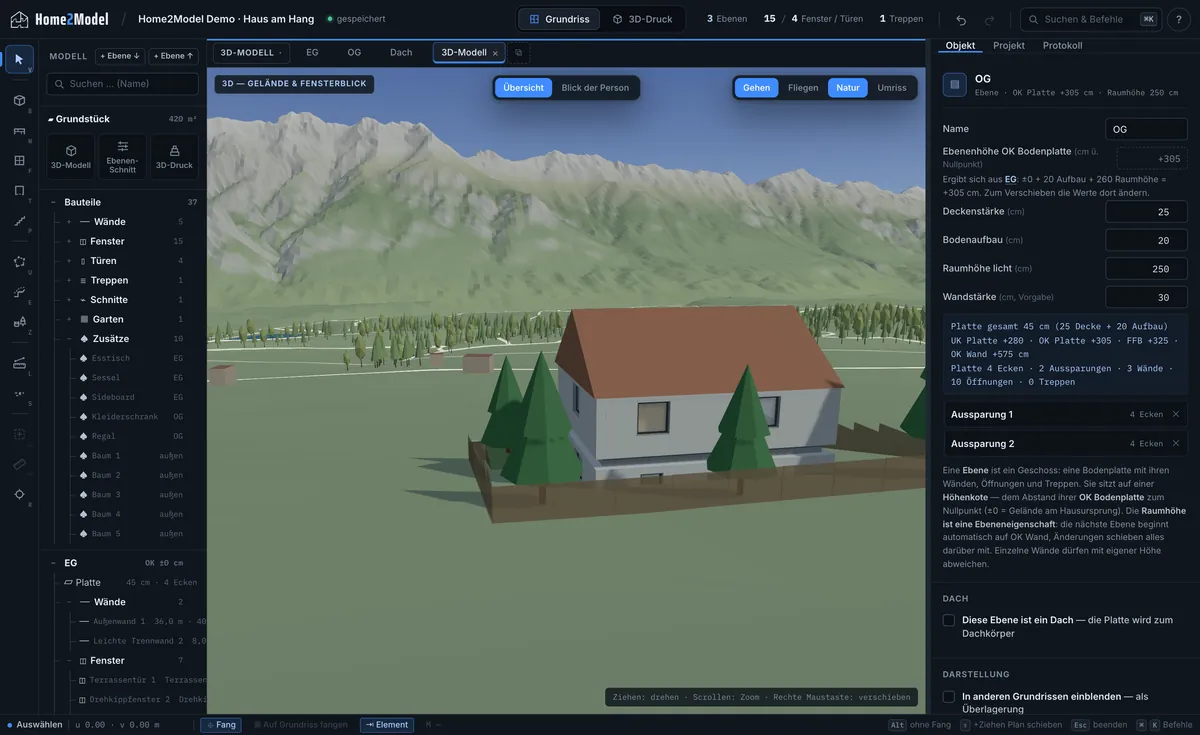Expand the Garten group

[69, 319]
